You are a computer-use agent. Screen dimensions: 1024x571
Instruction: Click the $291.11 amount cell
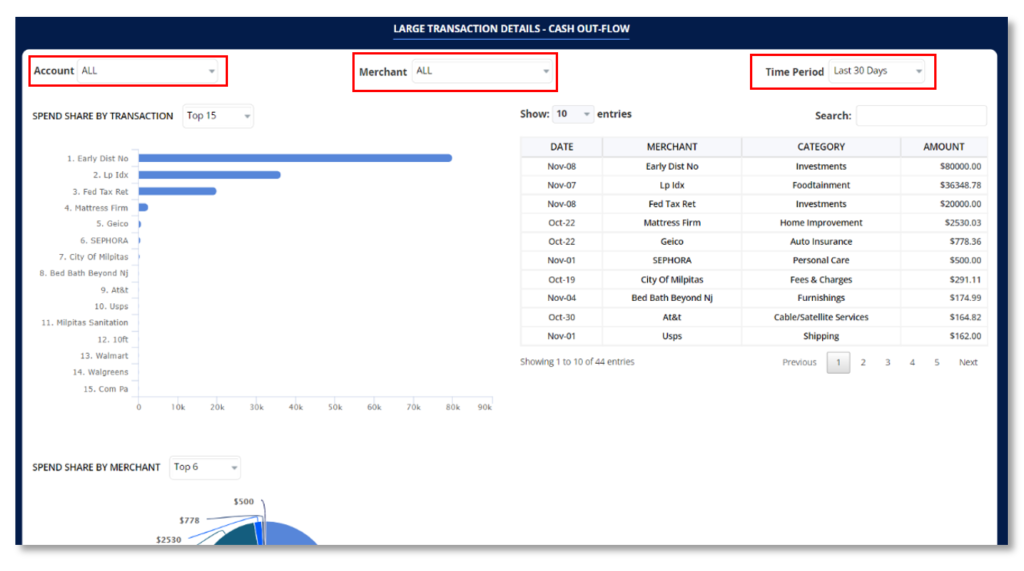point(944,279)
